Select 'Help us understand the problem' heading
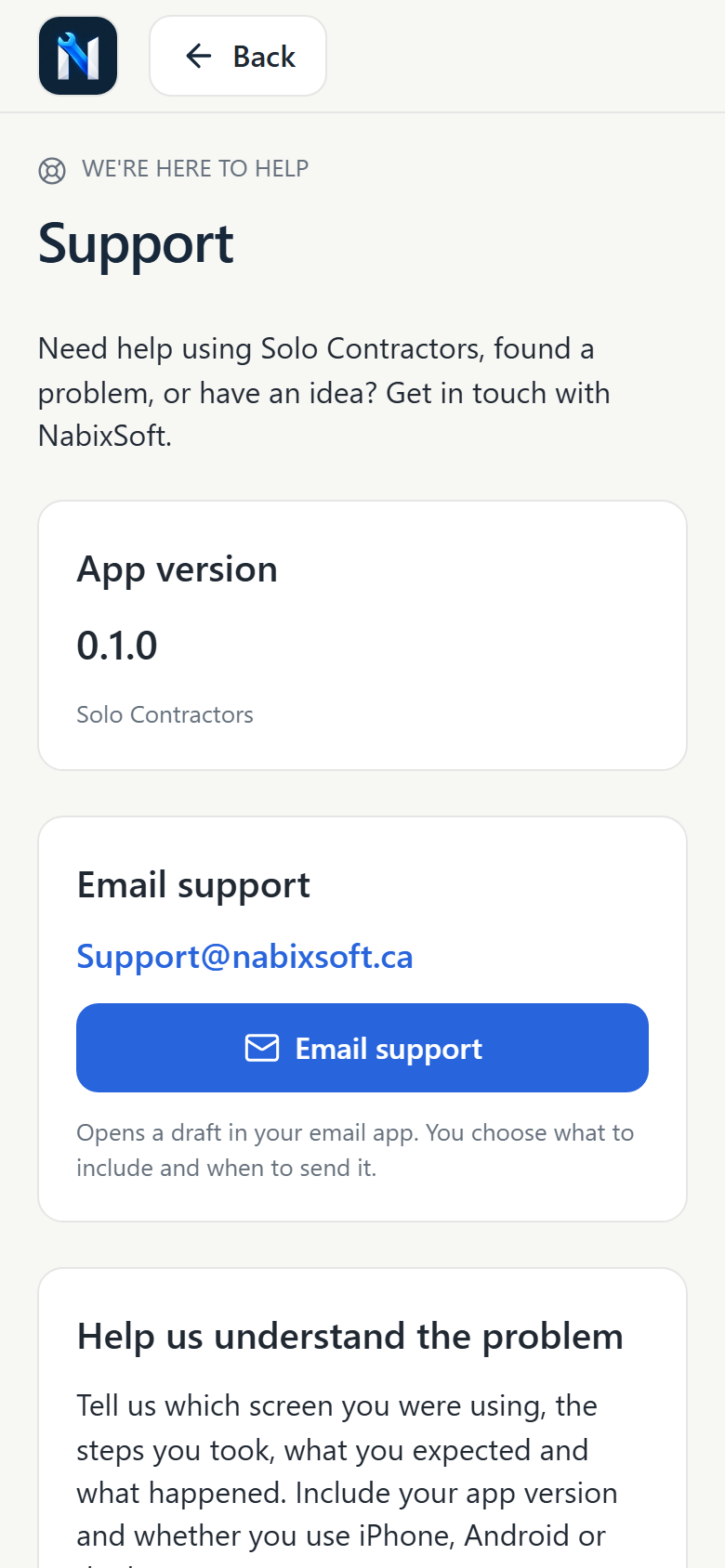Screen dimensions: 725x1568 coord(350,1337)
